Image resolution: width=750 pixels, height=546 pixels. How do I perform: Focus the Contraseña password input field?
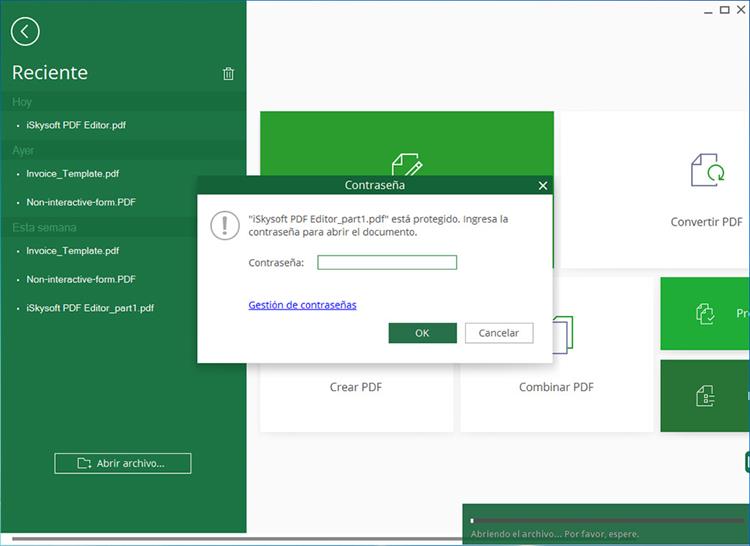(387, 262)
